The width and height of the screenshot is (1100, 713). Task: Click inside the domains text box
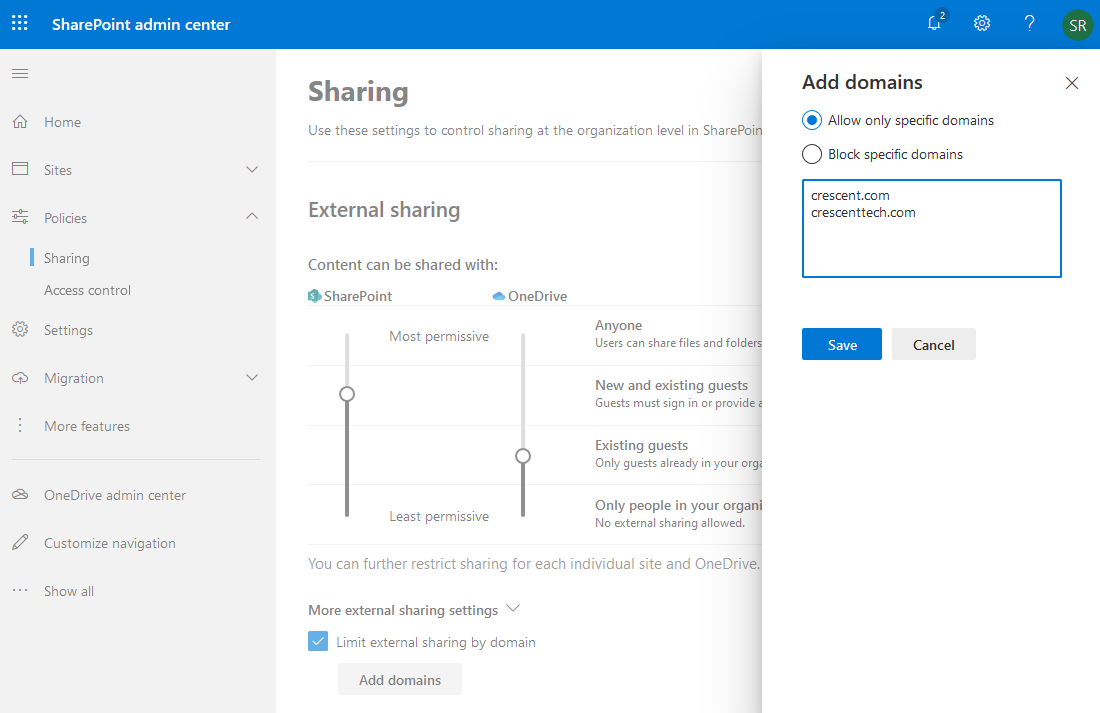(930, 228)
